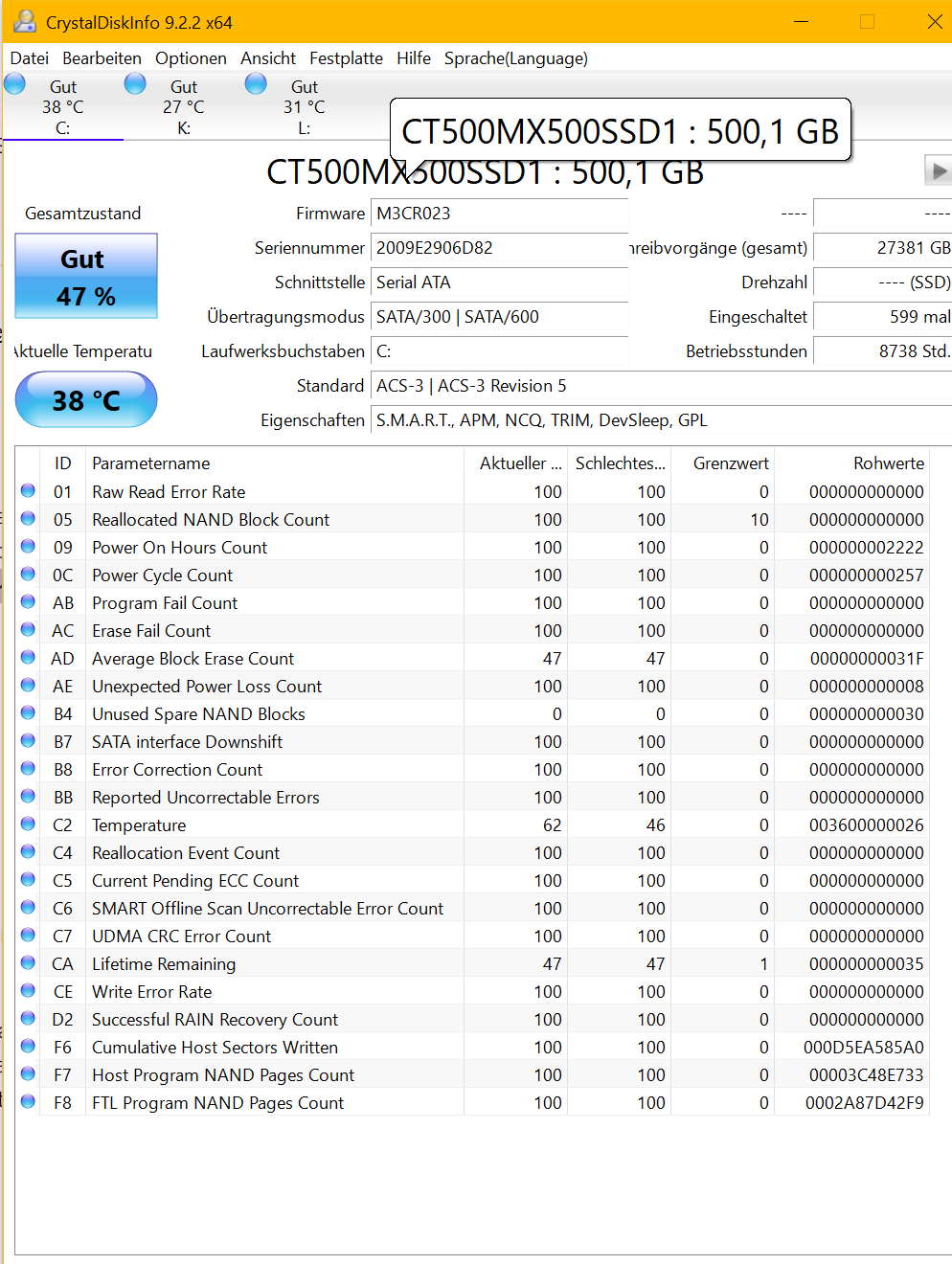This screenshot has width=952, height=1264.
Task: Select the Successful RAIN Recovery Count row
Action: click(x=472, y=1019)
